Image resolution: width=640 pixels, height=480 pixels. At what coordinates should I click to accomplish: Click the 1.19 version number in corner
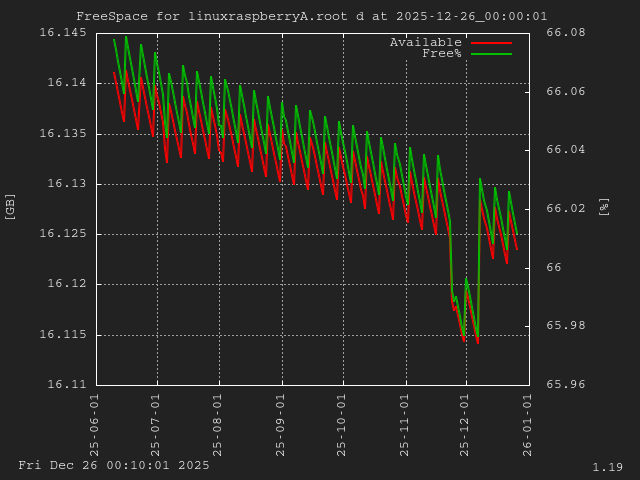tap(607, 467)
